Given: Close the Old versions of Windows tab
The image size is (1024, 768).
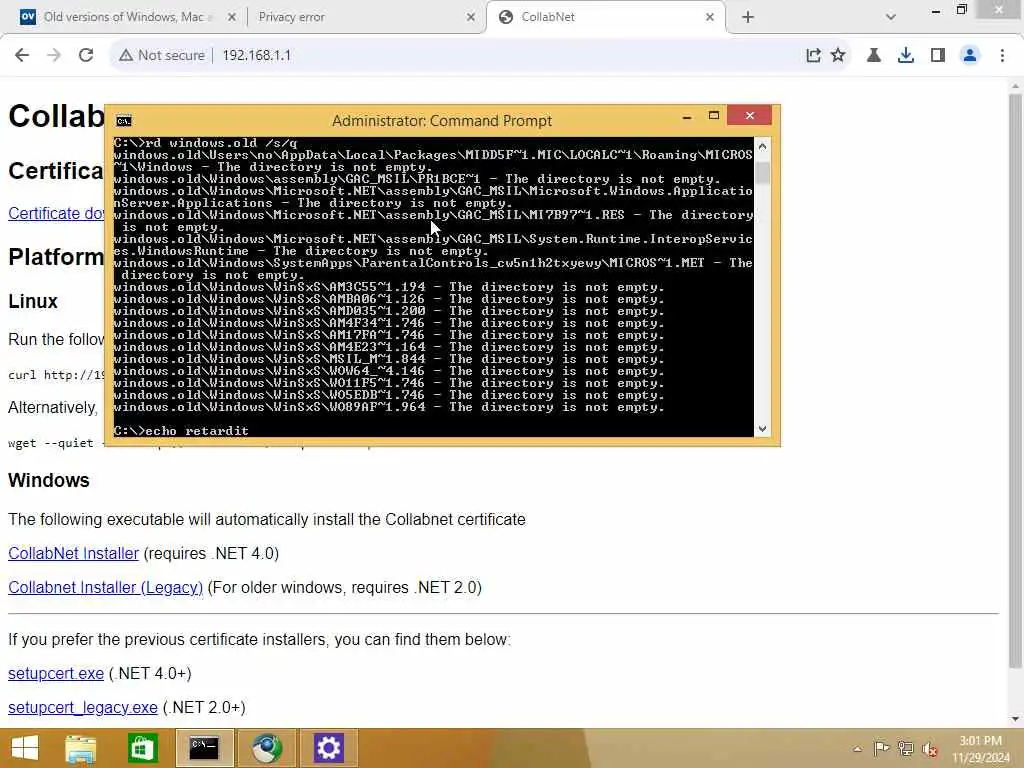Looking at the screenshot, I should (231, 18).
